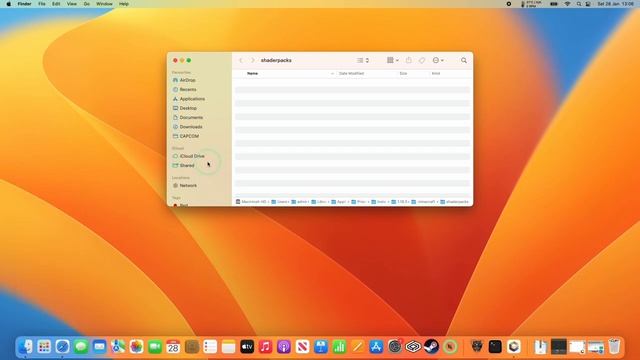Click the minecraft folder in the path bar
Screen dimensions: 640x360
pyautogui.click(x=423, y=202)
